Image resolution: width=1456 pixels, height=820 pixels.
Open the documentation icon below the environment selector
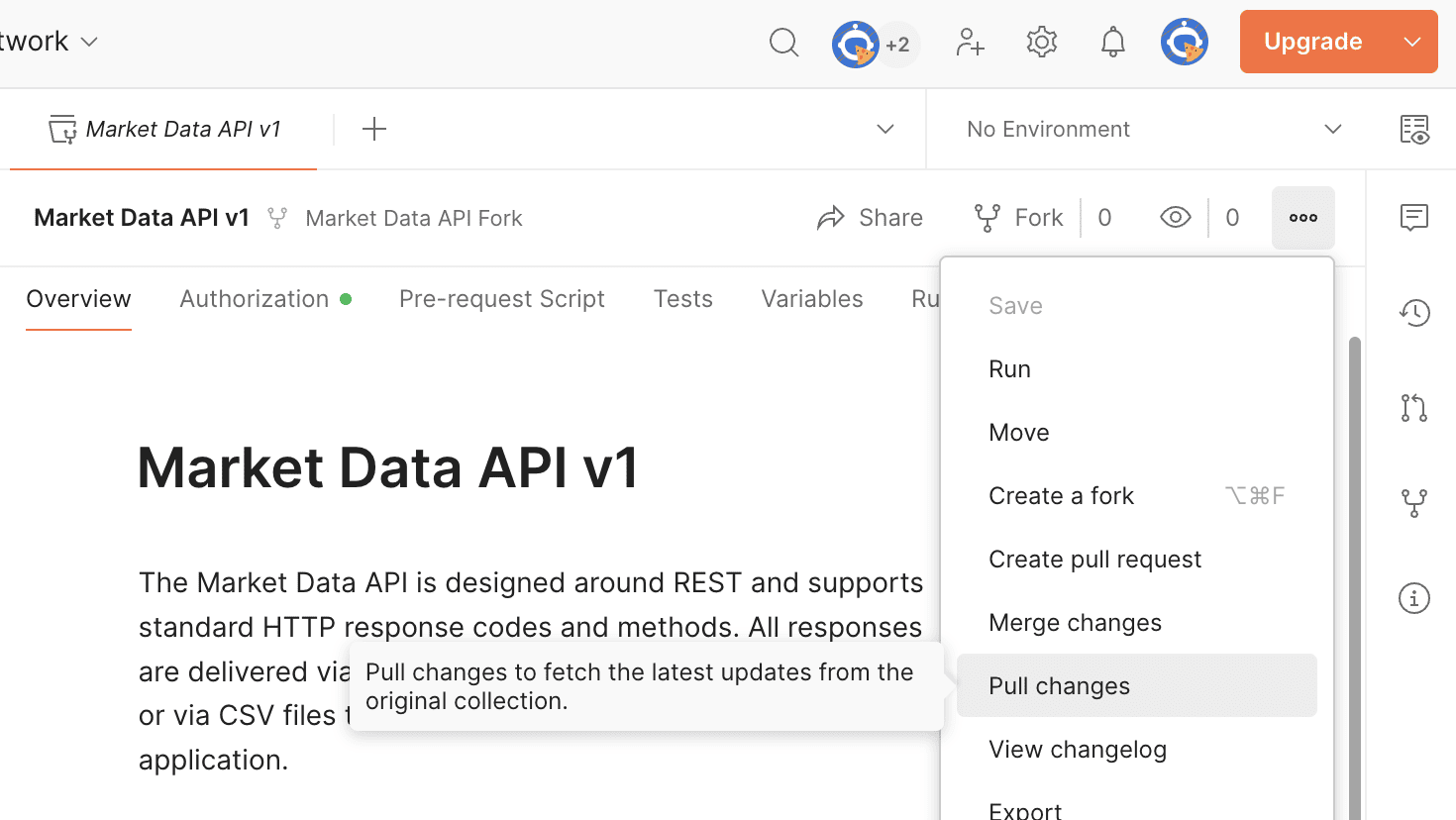tap(1414, 130)
